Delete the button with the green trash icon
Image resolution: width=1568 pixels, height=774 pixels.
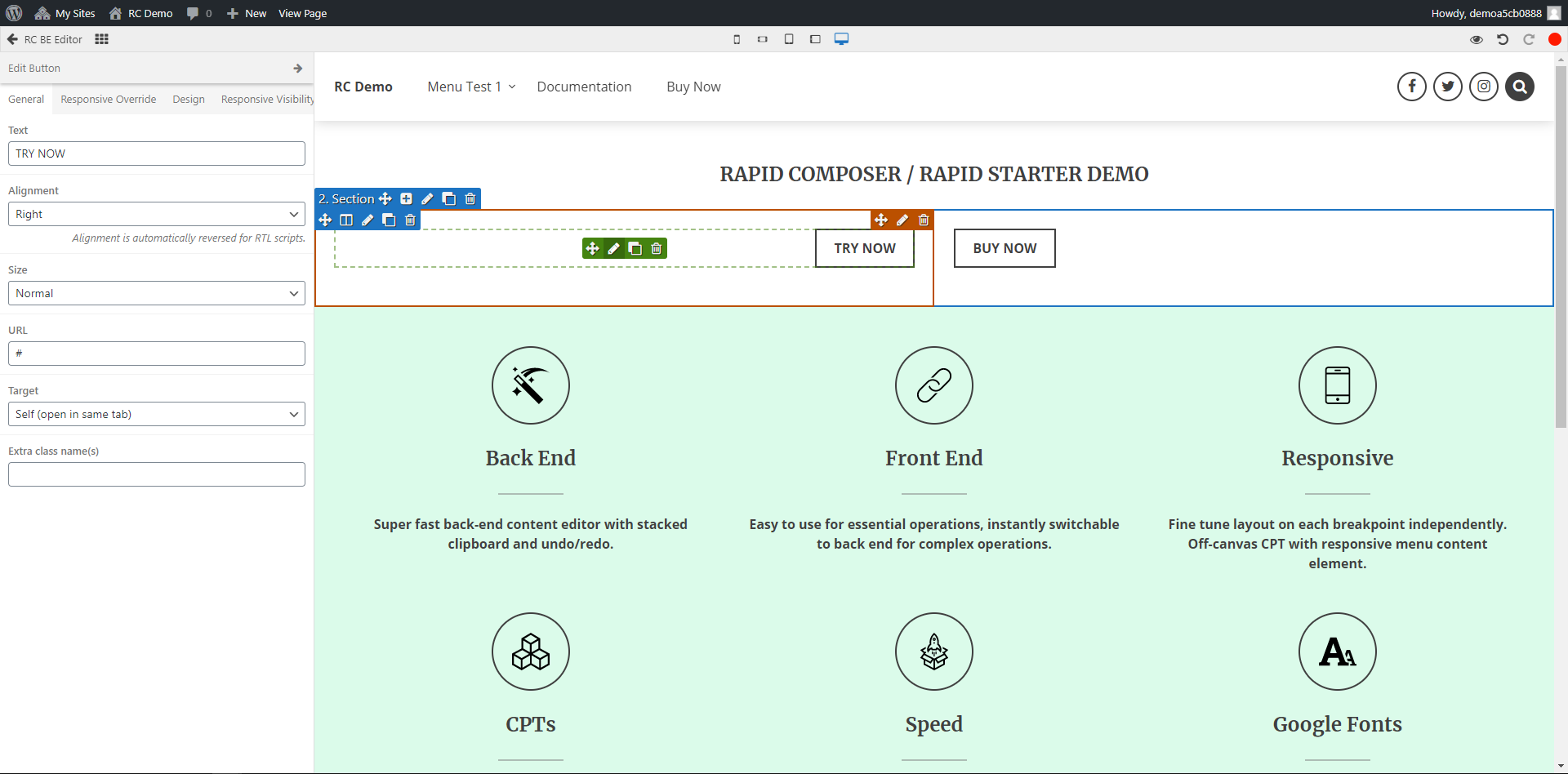click(x=657, y=248)
